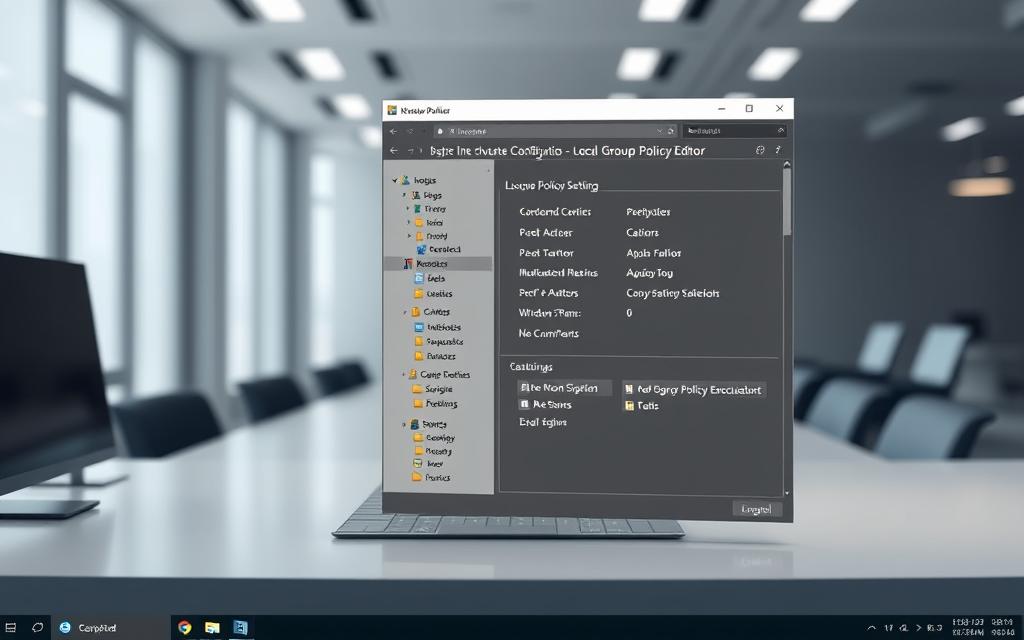Open the 'Rerai' folder icon in the tree
1024x640 pixels.
pyautogui.click(x=419, y=223)
